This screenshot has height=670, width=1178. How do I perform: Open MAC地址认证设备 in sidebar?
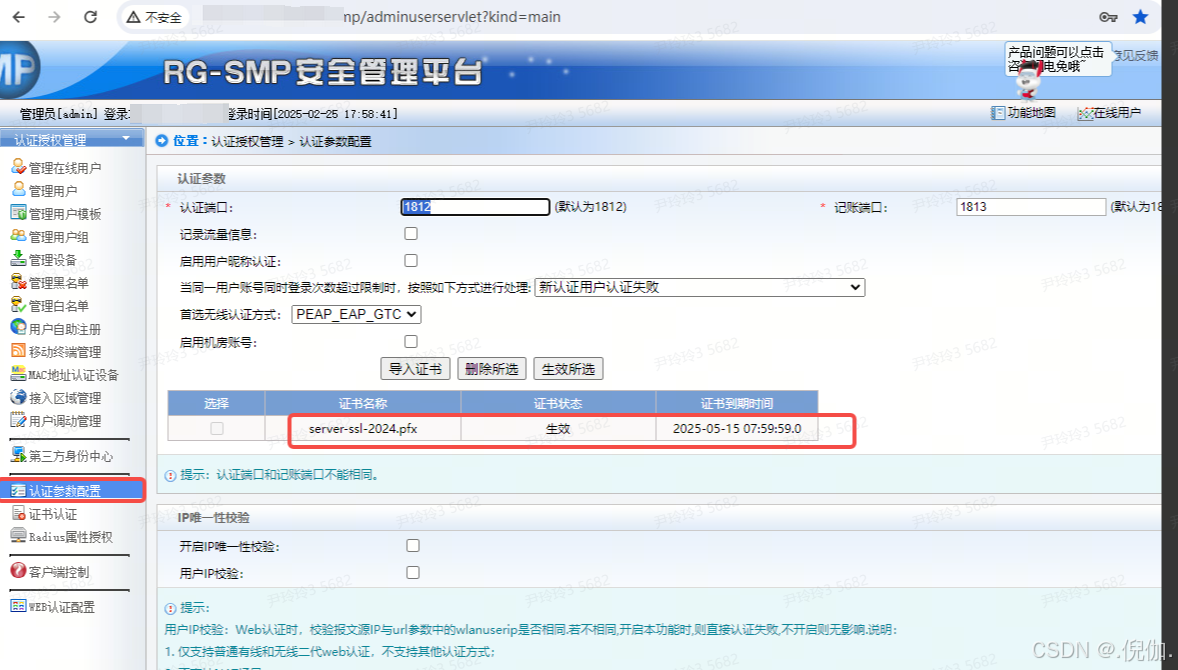[65, 374]
